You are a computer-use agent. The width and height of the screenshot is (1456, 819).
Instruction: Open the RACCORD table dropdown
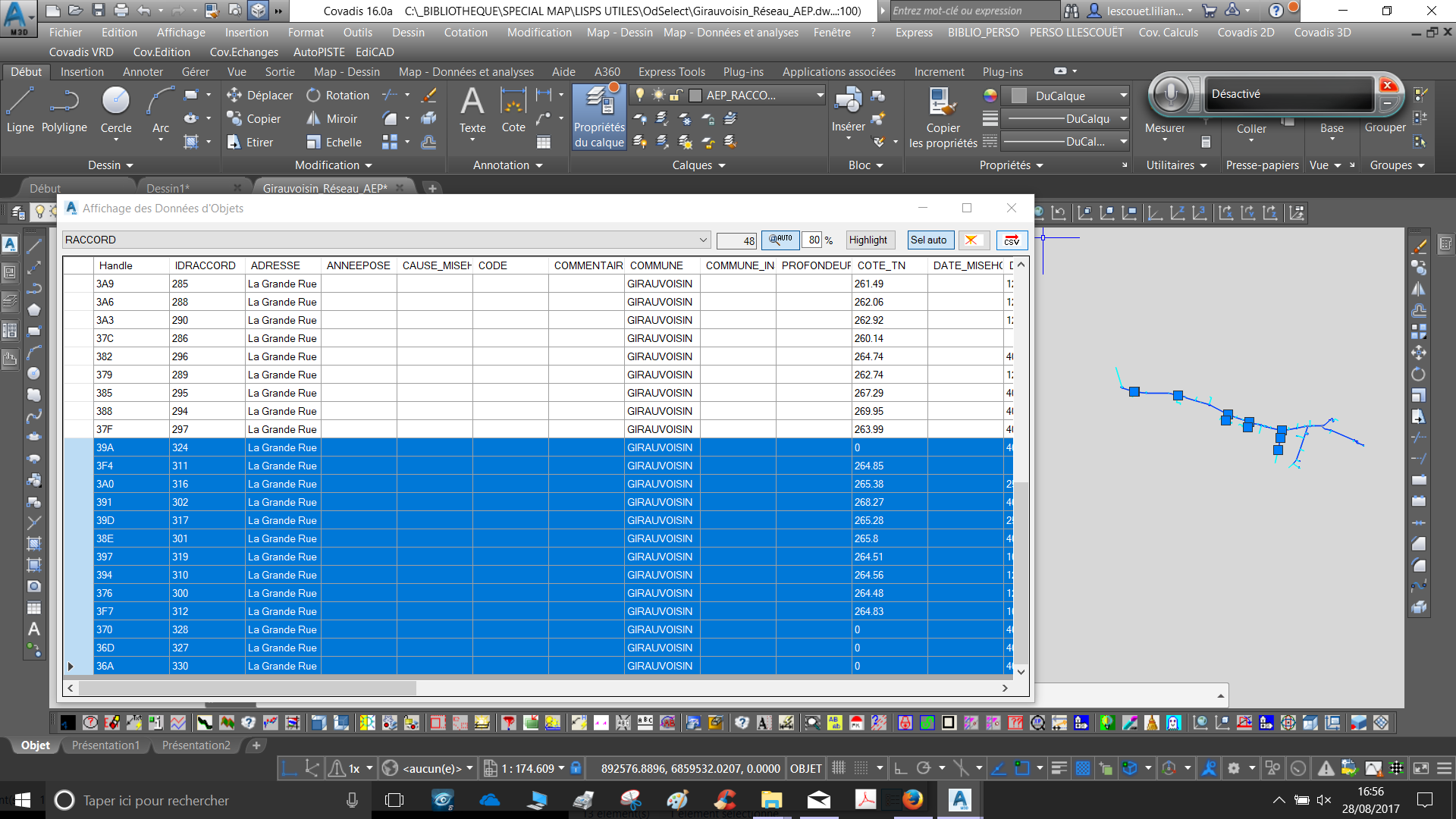point(703,240)
